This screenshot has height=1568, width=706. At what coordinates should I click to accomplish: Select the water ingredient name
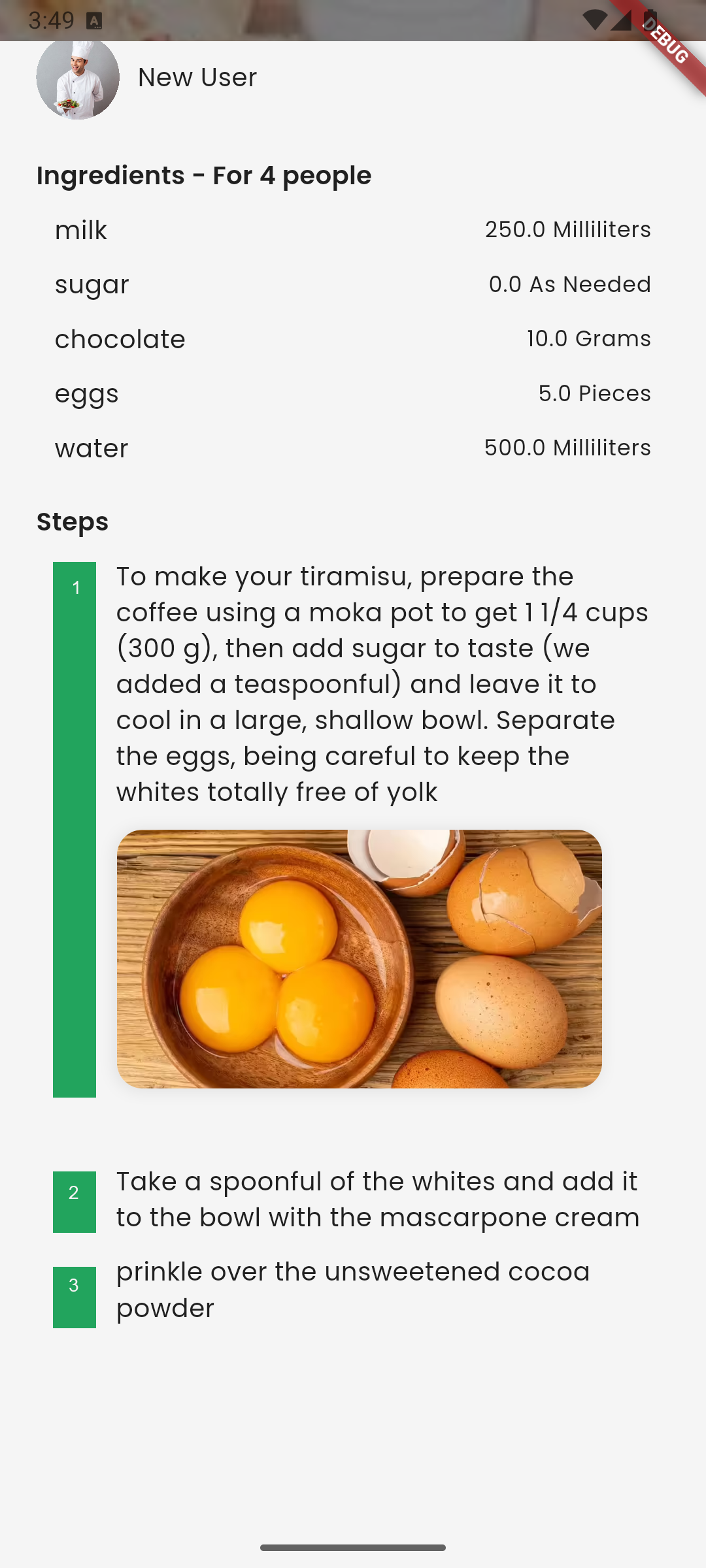click(x=92, y=449)
